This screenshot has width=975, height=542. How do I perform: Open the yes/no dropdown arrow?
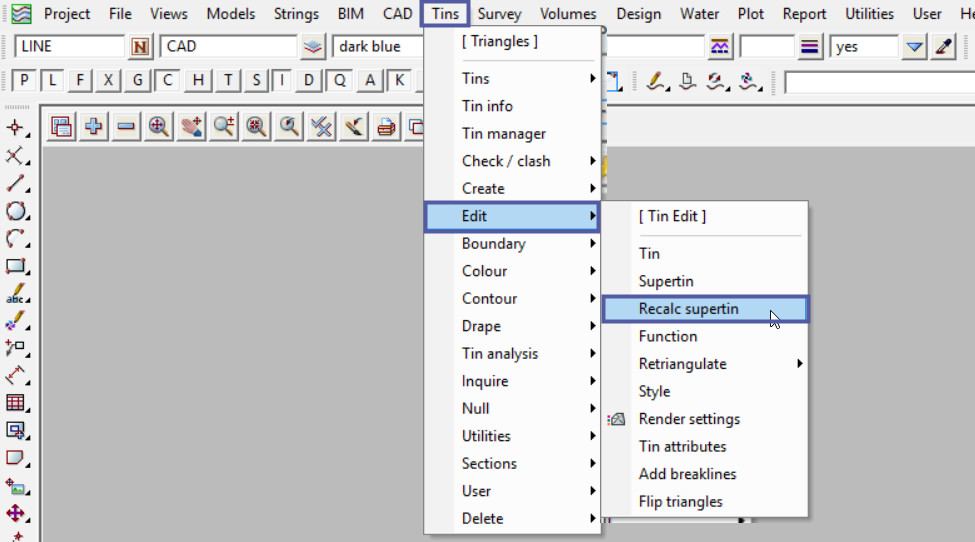[914, 47]
